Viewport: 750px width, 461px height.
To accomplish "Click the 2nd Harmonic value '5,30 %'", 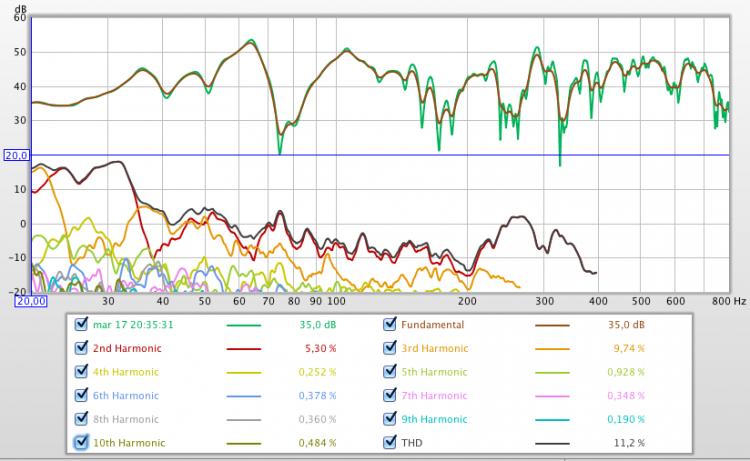I will pos(320,348).
